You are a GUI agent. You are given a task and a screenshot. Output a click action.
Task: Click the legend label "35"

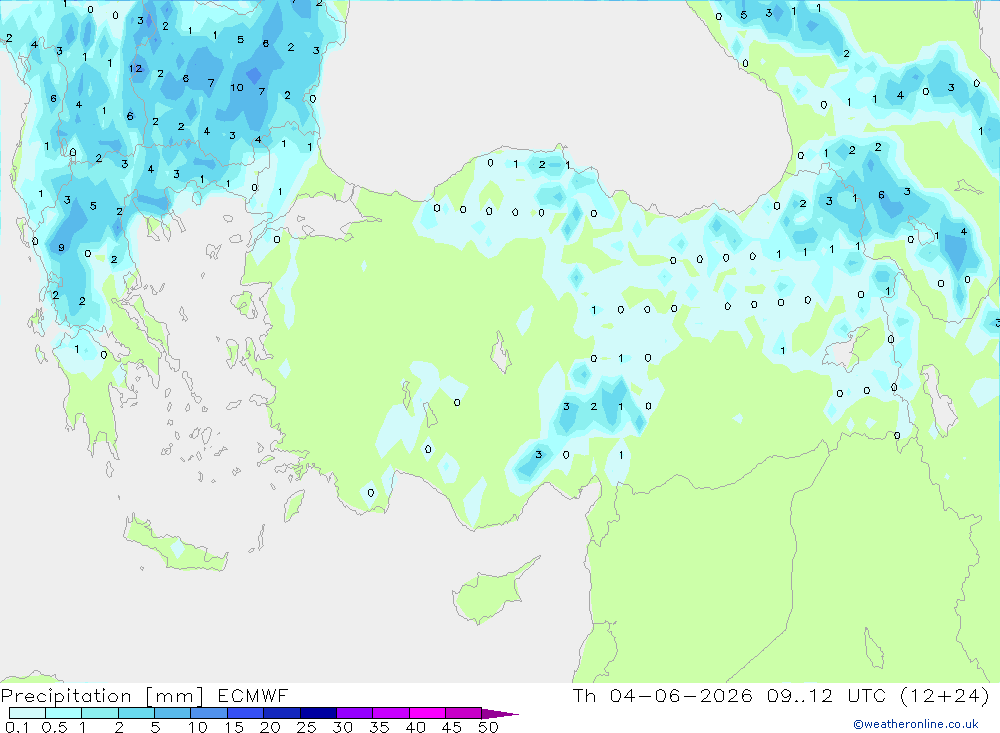coord(379,727)
